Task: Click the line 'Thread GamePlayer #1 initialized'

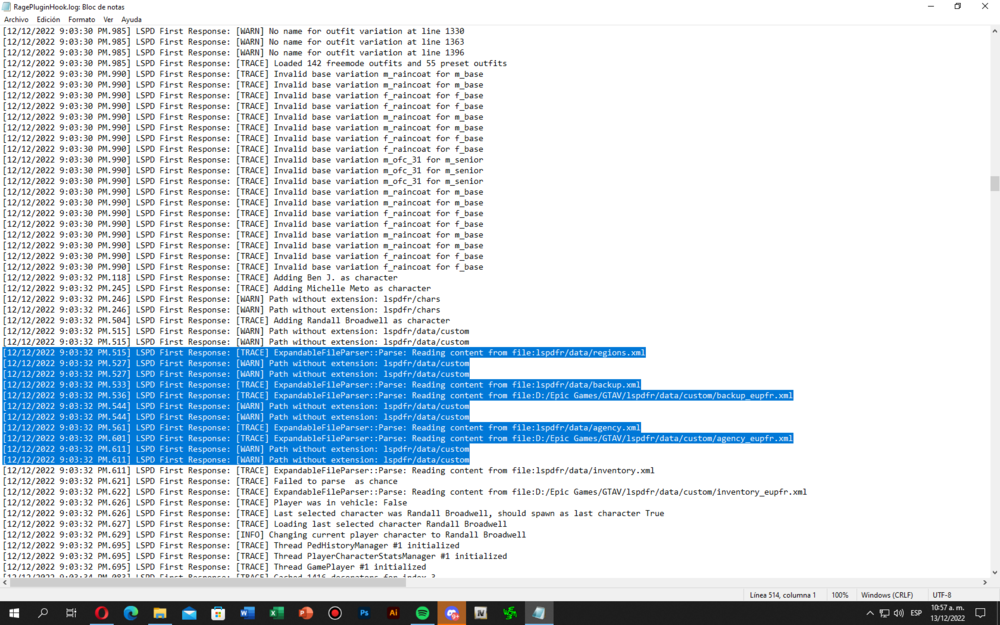Action: point(214,567)
